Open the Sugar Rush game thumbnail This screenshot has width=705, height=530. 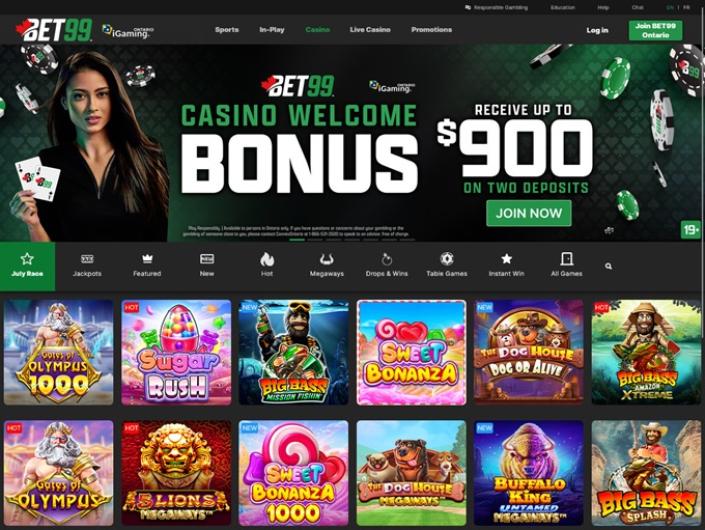coord(176,352)
